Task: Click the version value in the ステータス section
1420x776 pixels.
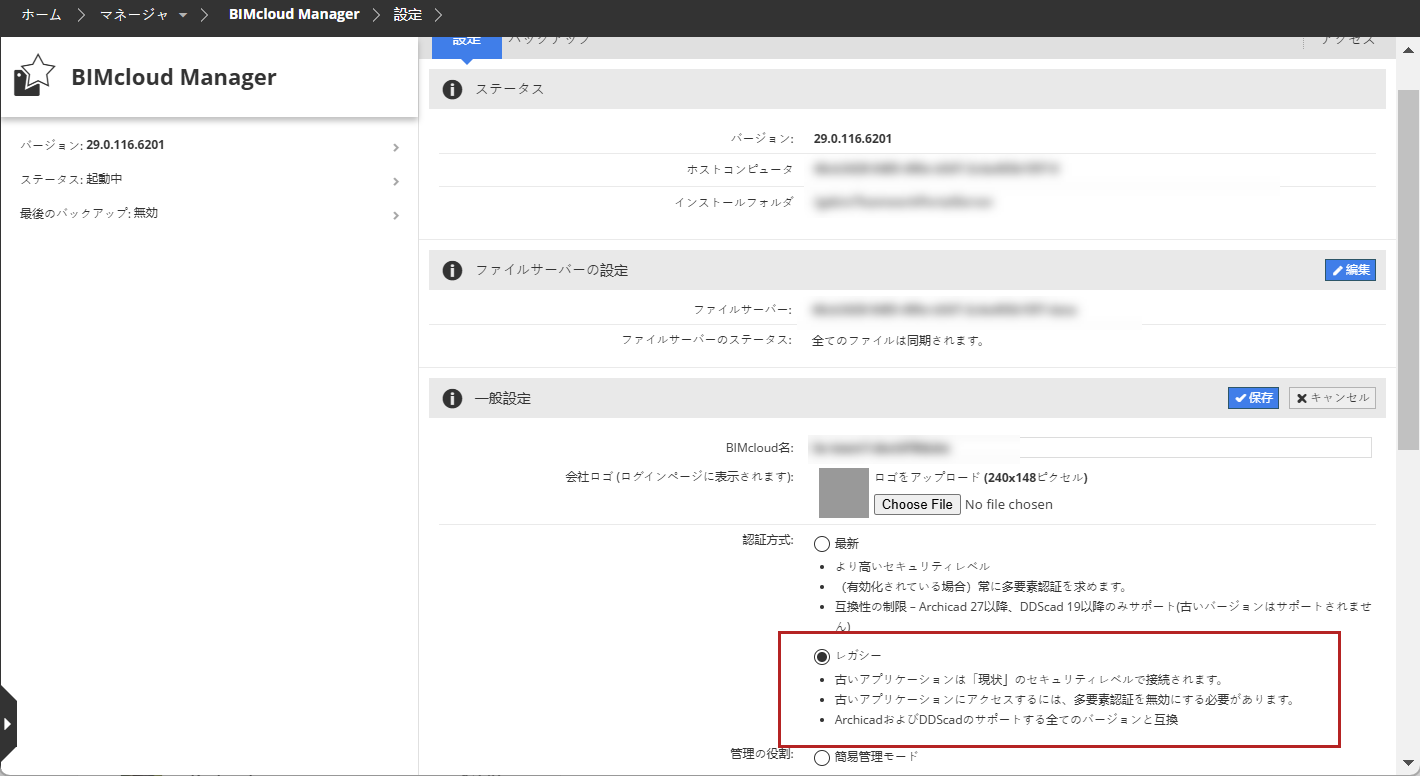Action: tap(853, 138)
